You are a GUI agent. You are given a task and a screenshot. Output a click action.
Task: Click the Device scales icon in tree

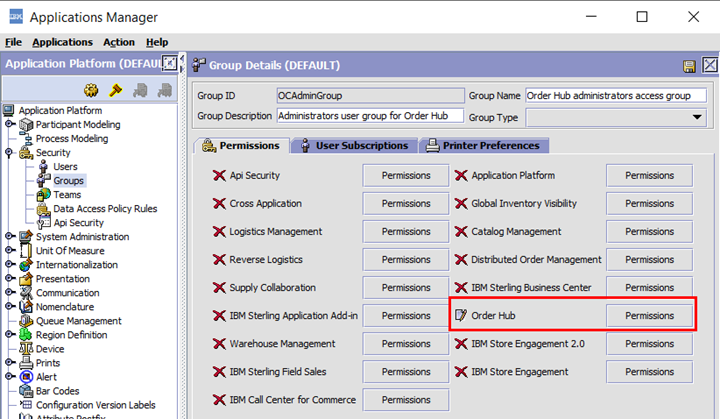tap(26, 349)
